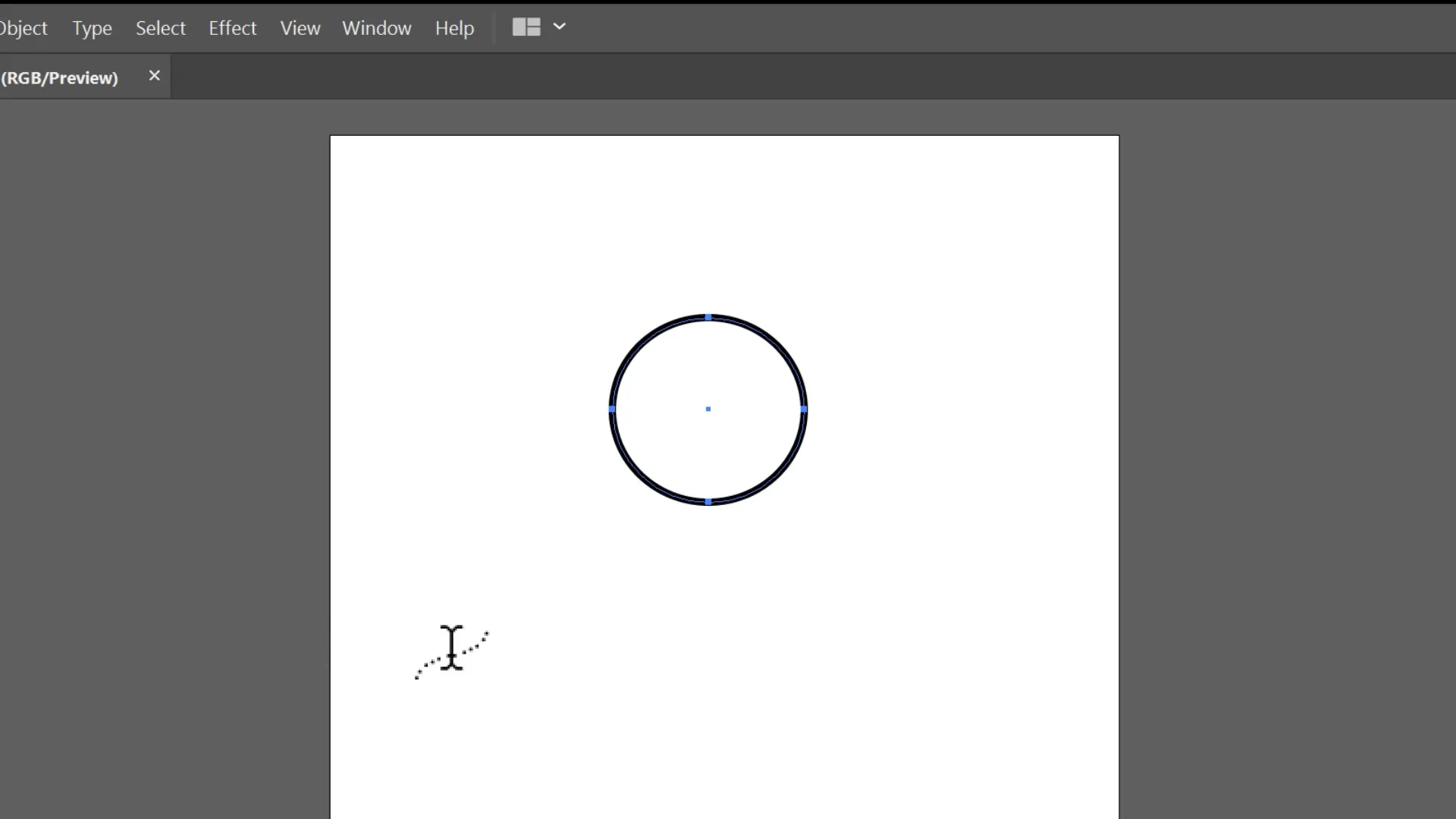Open the Window menu
The image size is (1456, 819).
[x=377, y=27]
